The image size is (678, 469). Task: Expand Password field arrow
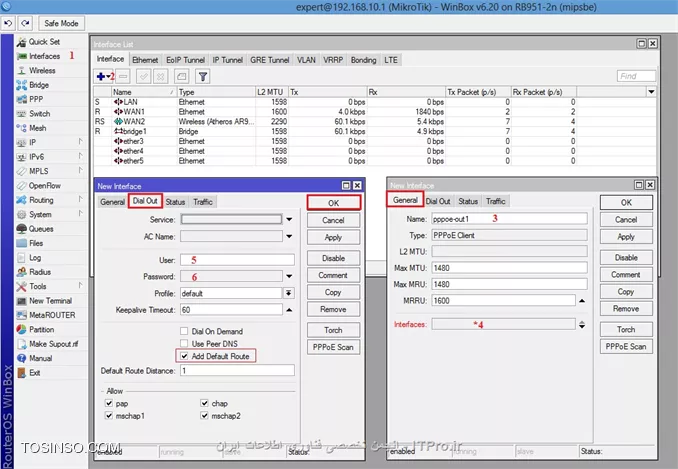click(x=289, y=276)
